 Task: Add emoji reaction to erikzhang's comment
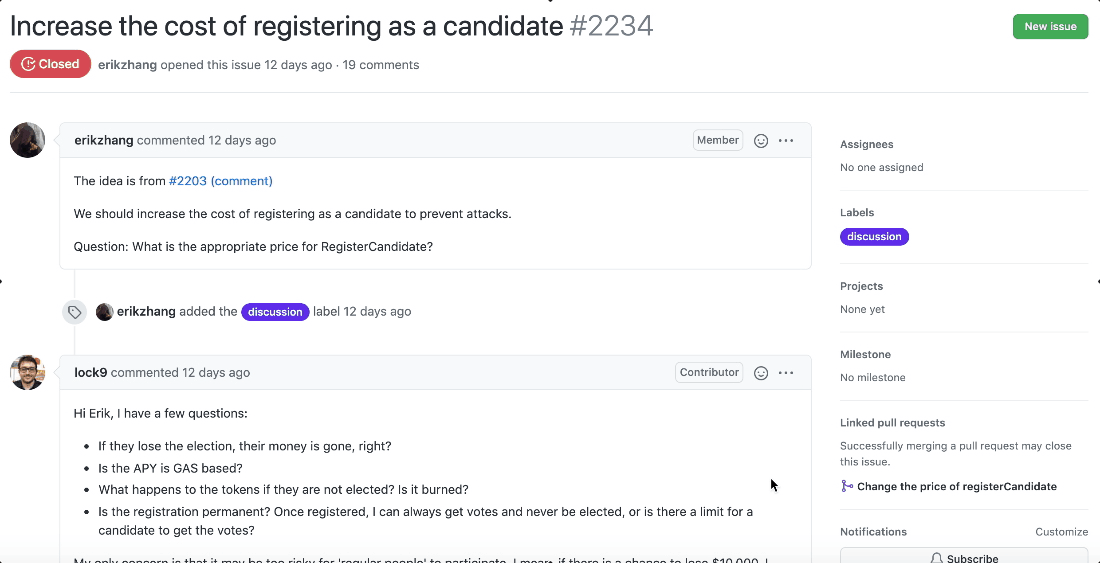[761, 141]
